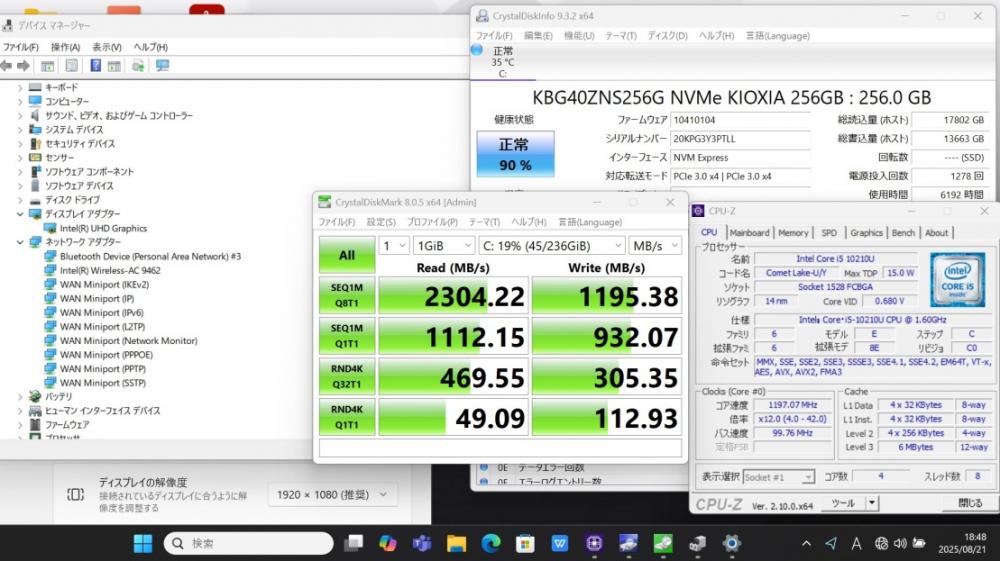Open test count dropdown showing 1
1000x561 pixels.
(x=393, y=245)
